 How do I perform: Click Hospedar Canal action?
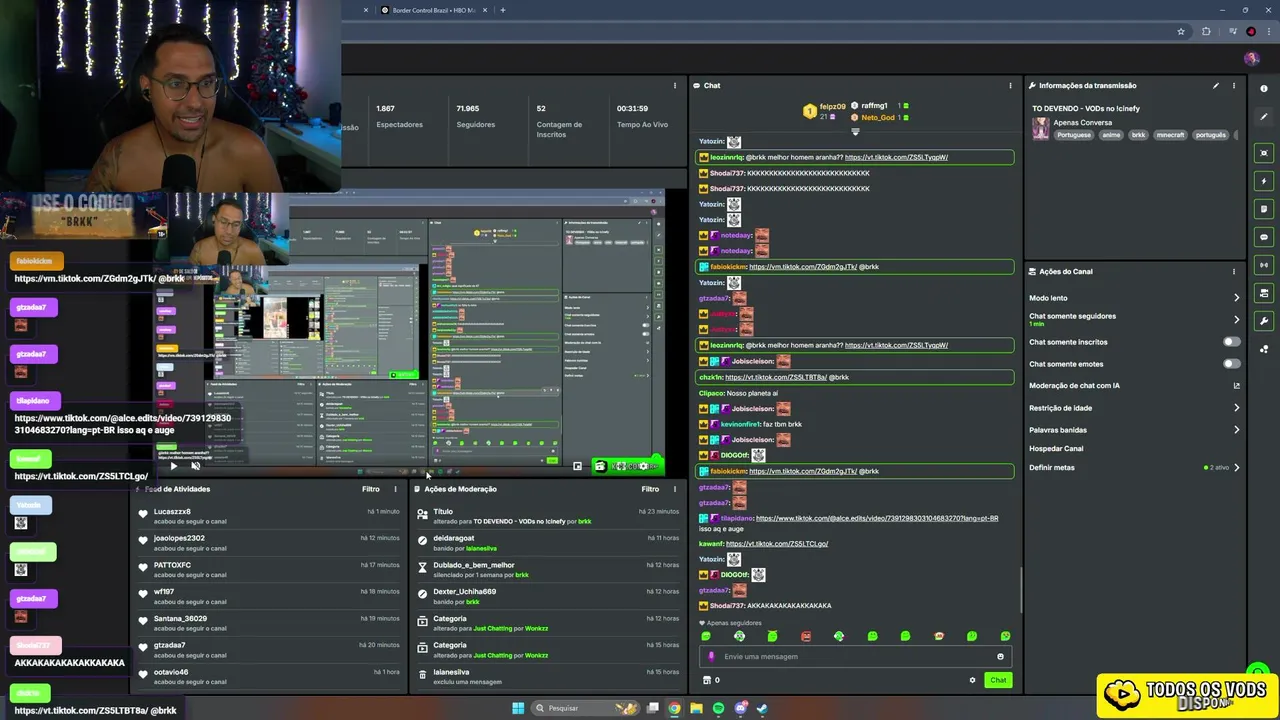click(1056, 449)
